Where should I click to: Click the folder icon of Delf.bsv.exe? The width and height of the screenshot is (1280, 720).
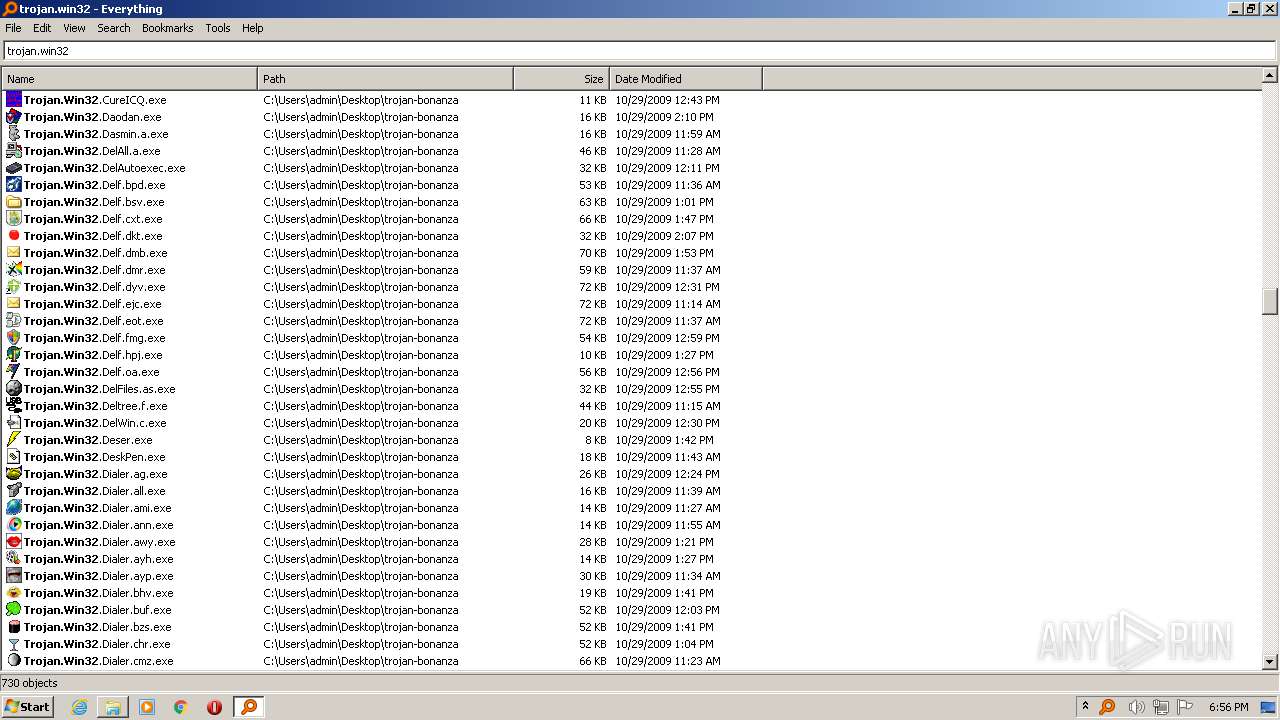pyautogui.click(x=14, y=202)
